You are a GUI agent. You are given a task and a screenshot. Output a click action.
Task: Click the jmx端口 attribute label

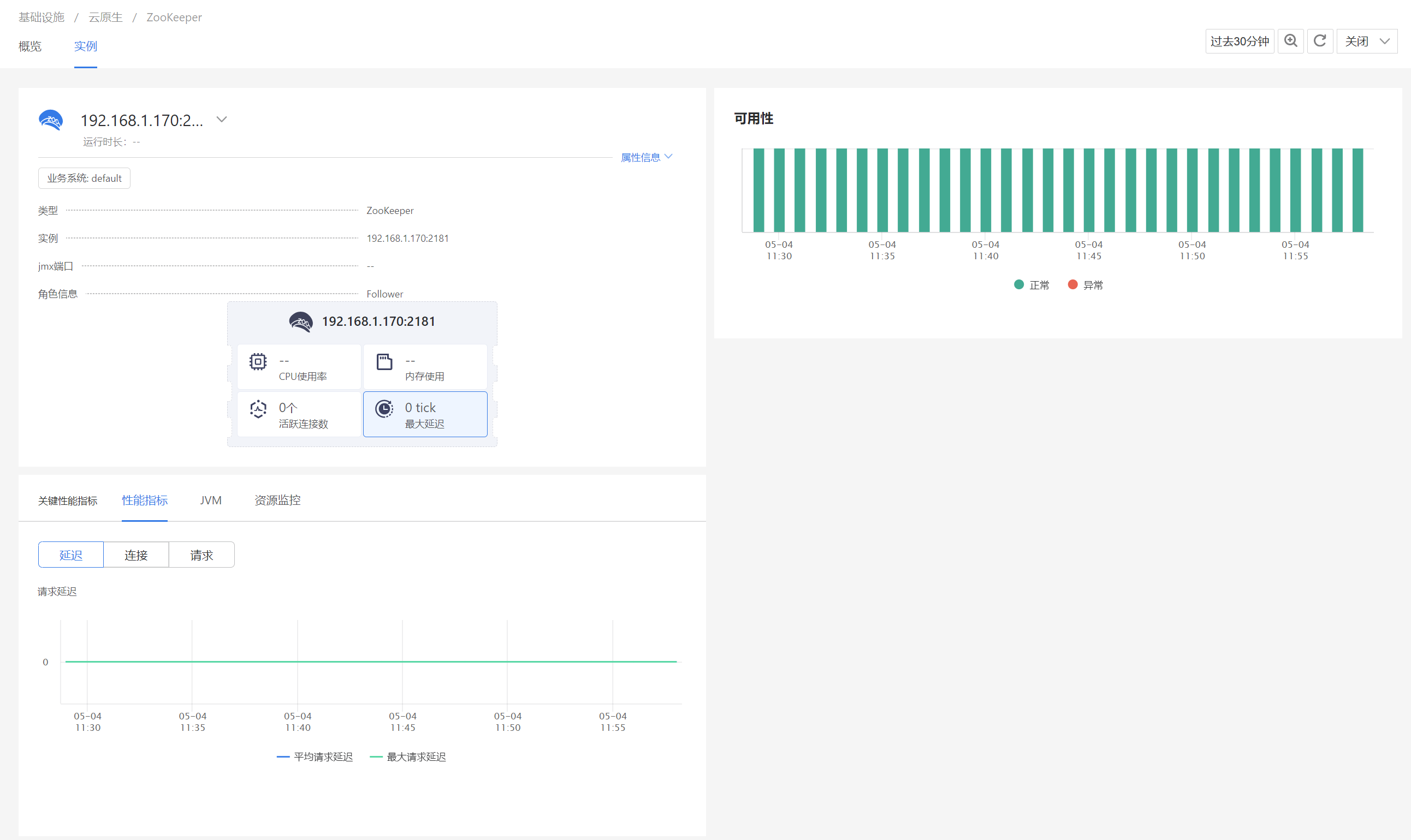tap(56, 266)
